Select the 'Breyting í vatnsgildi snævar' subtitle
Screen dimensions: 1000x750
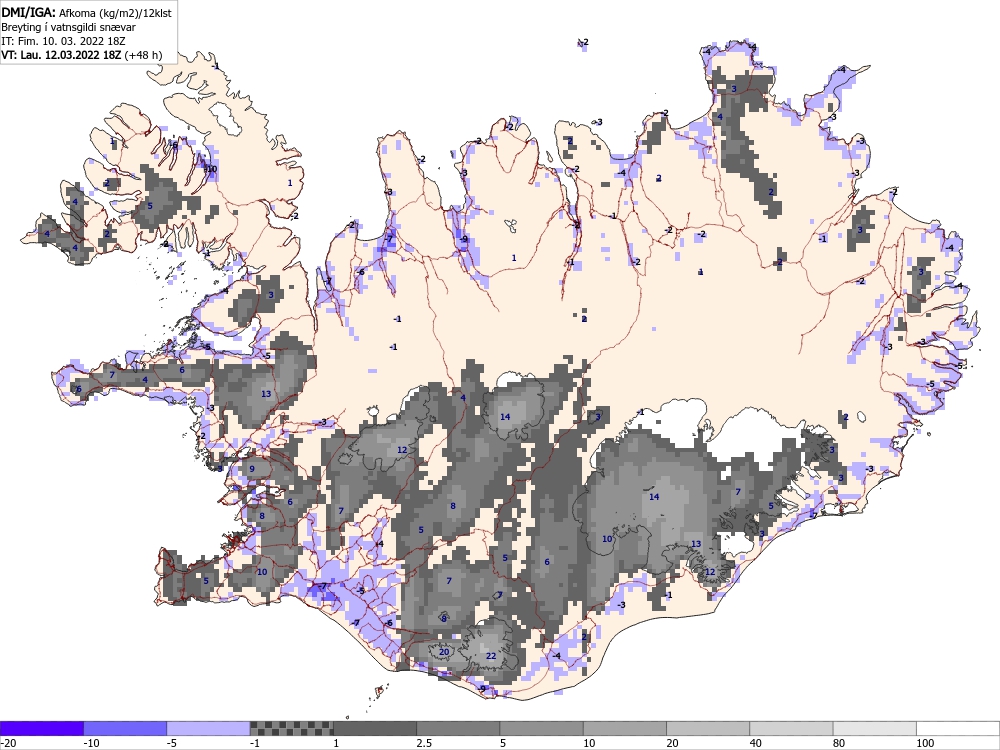[x=68, y=27]
